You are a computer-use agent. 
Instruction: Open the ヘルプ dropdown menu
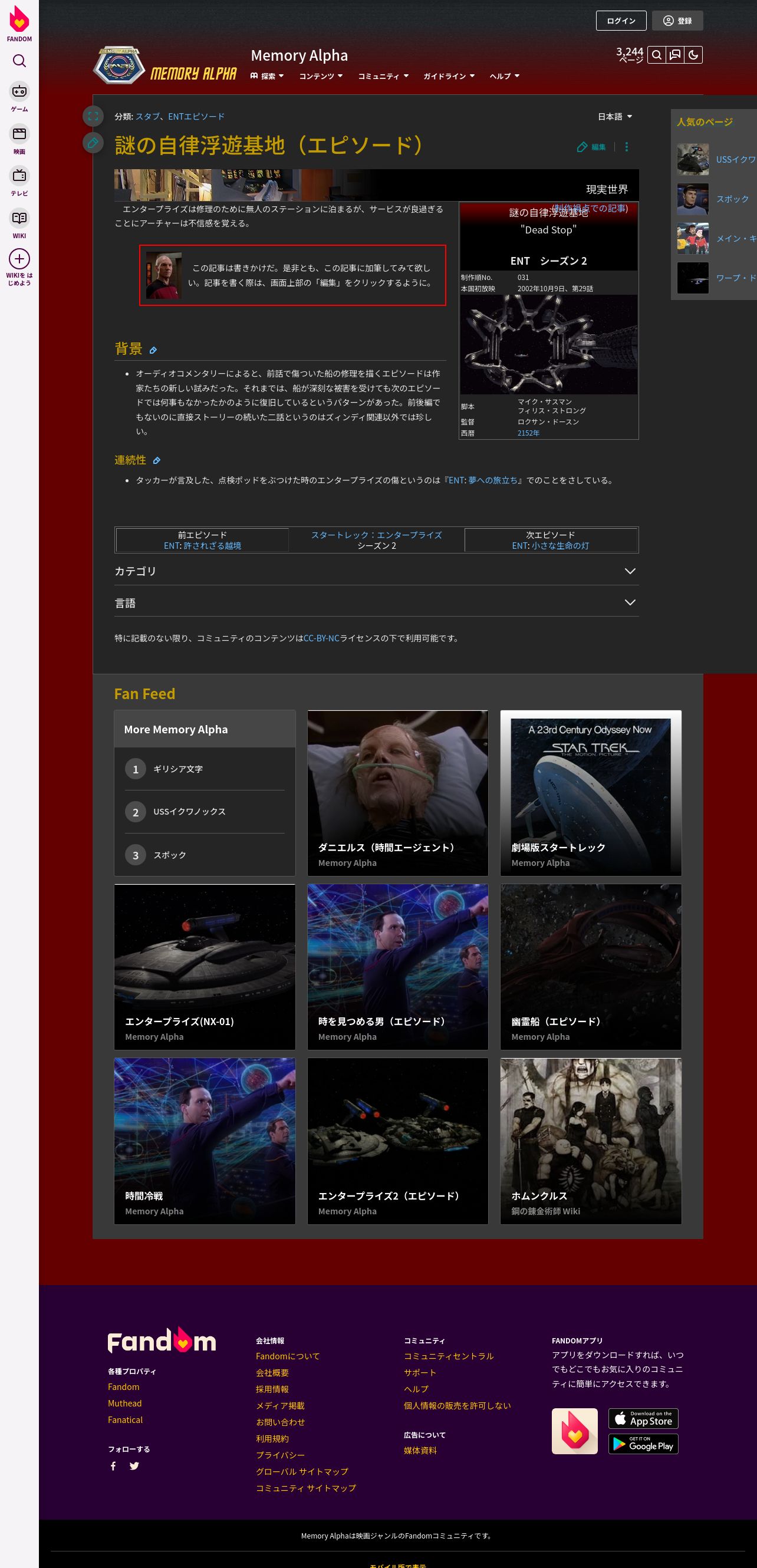coord(505,76)
